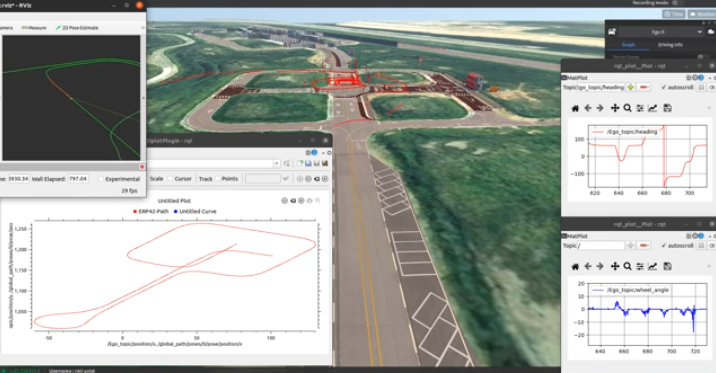Click Wall Elapsed value field in RViz
Screen dimensions: 716x373
coord(78,179)
